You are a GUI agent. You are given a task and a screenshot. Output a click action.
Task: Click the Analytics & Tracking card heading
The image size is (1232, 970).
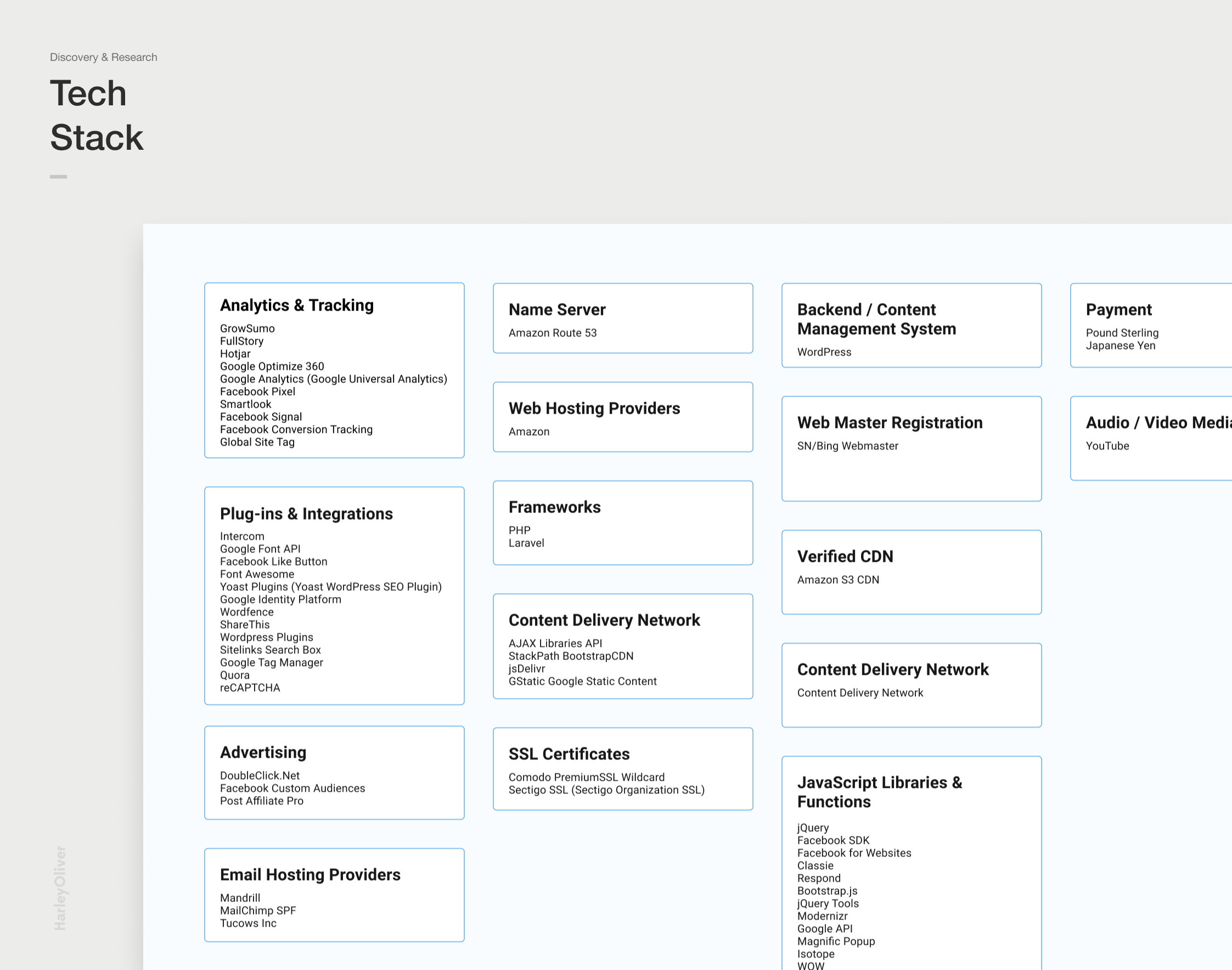(296, 306)
